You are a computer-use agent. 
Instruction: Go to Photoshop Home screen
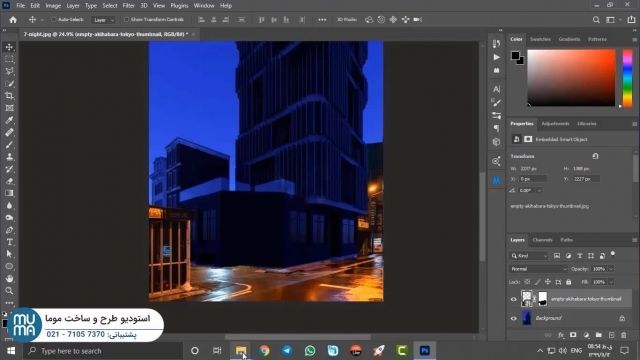tap(13, 20)
